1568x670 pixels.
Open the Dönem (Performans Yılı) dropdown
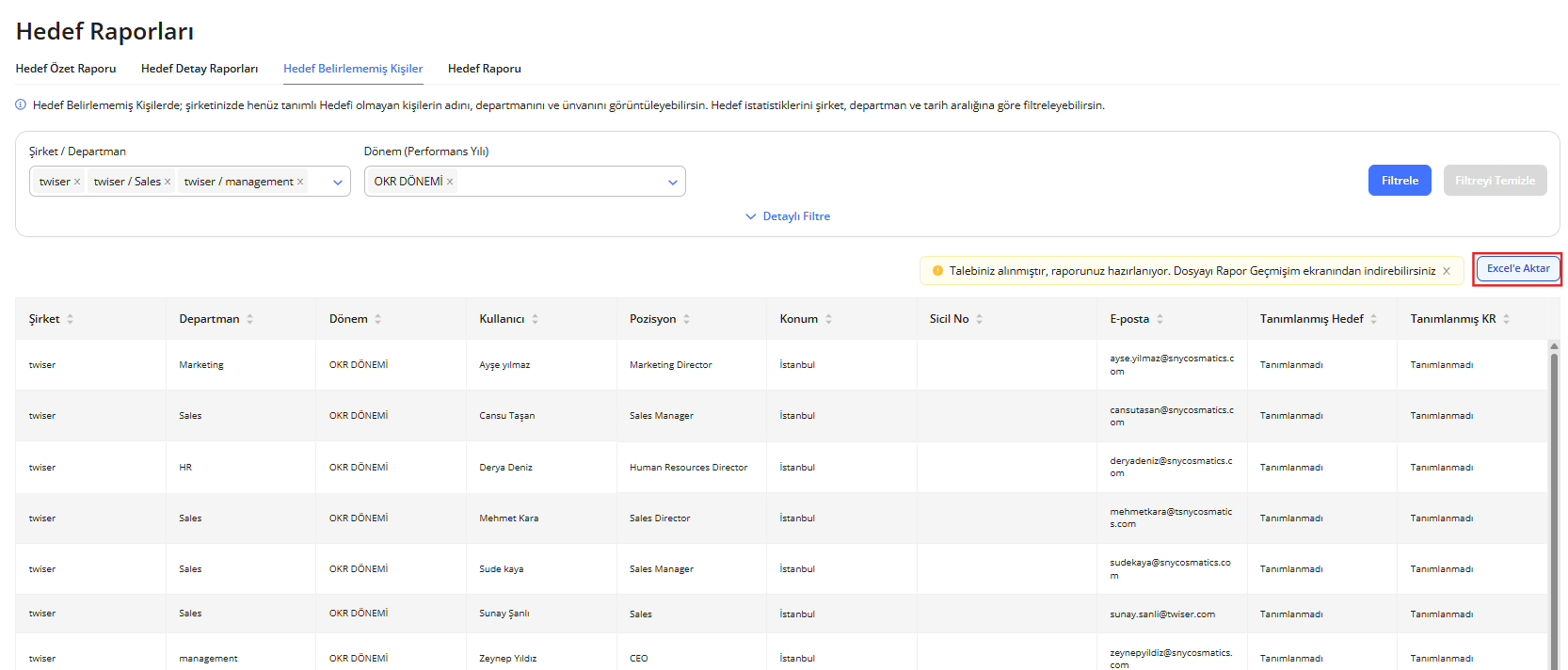(672, 183)
